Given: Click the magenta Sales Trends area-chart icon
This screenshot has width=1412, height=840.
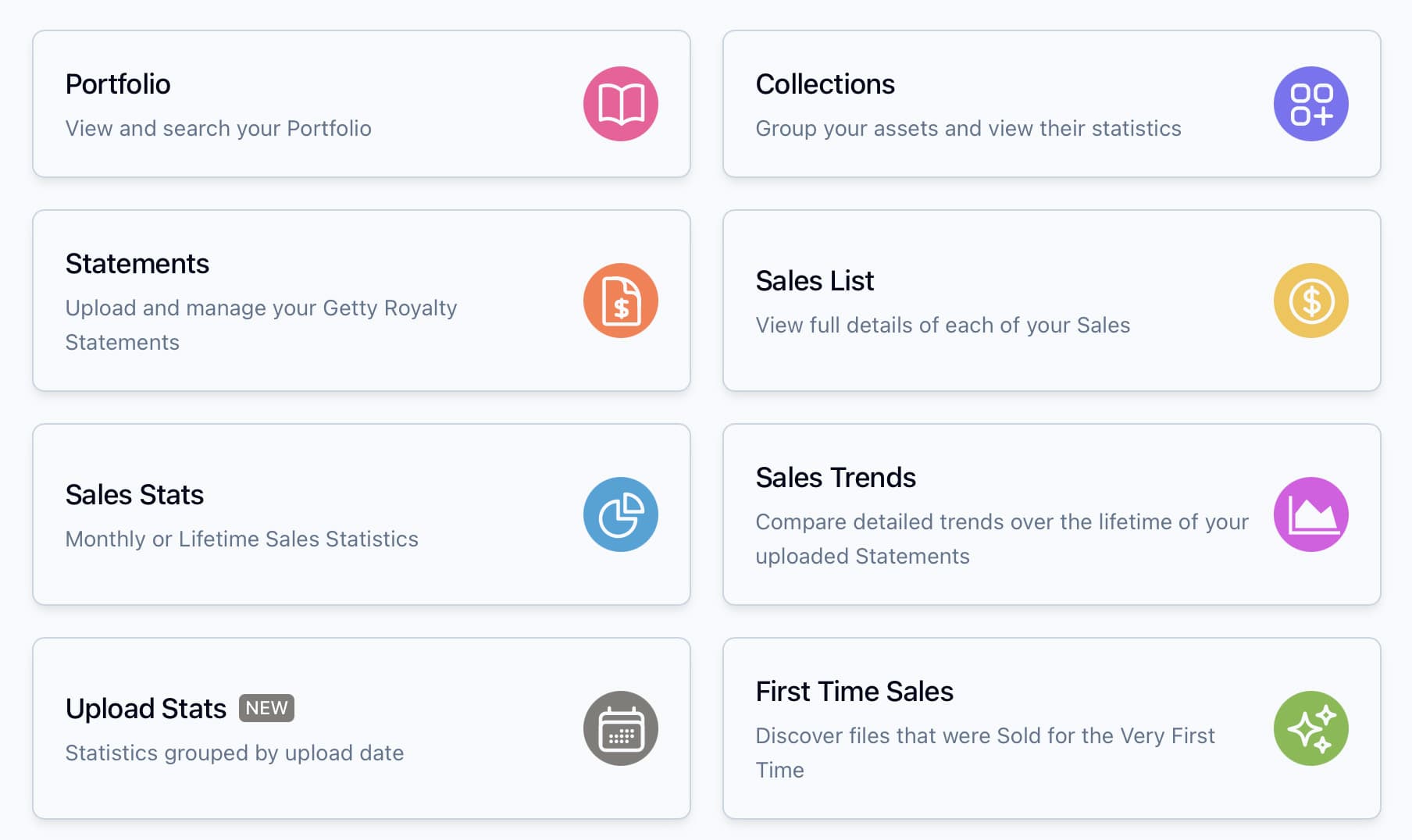Looking at the screenshot, I should pyautogui.click(x=1310, y=514).
